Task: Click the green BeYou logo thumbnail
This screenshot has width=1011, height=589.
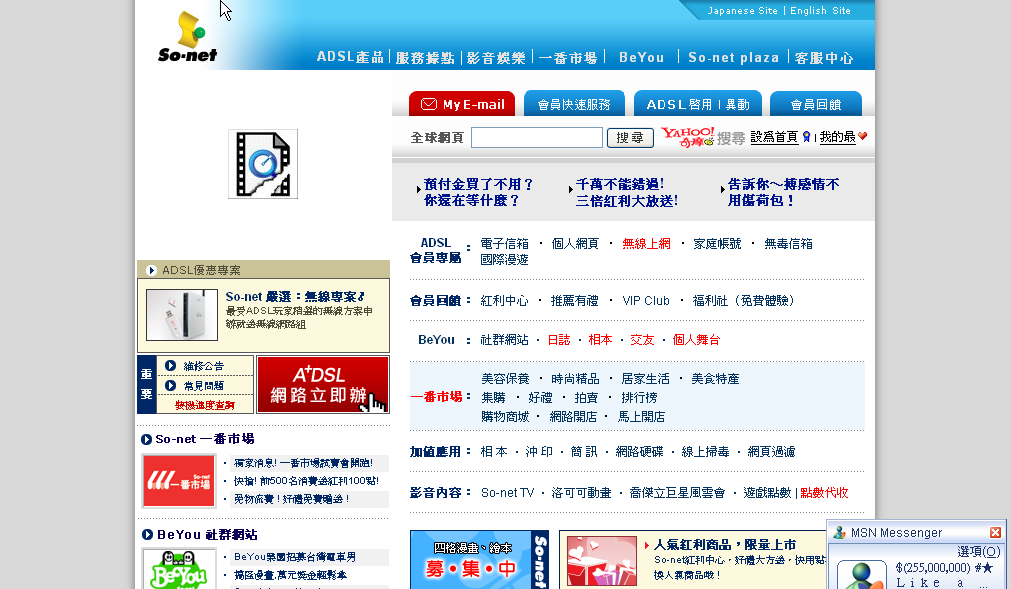Action: click(179, 569)
